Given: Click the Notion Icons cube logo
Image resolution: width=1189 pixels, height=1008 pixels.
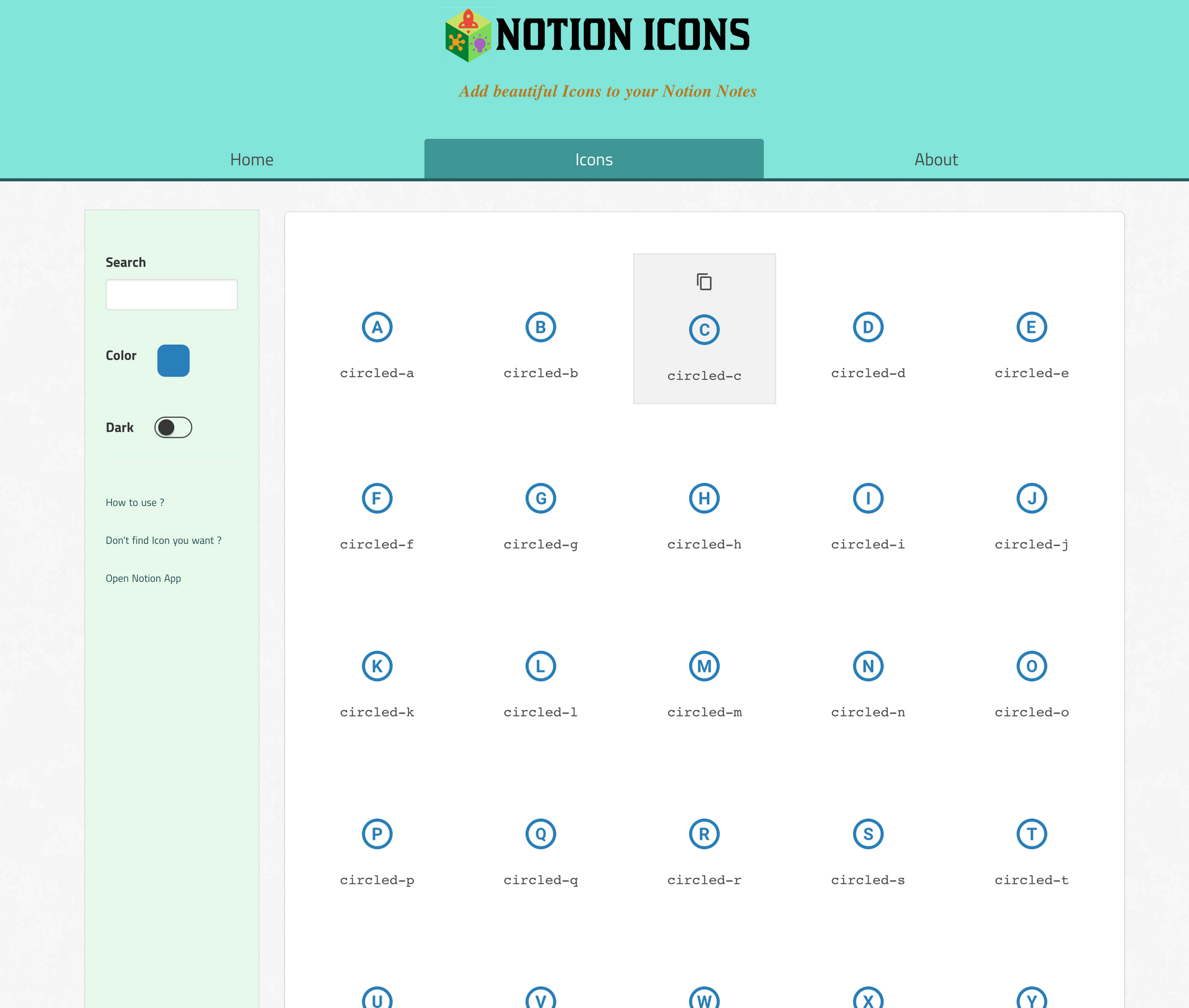Looking at the screenshot, I should (x=468, y=35).
